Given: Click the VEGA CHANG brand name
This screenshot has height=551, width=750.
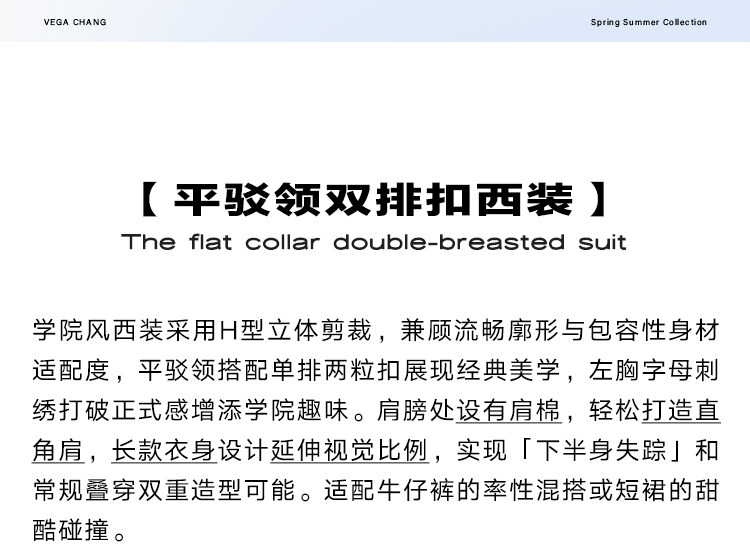Looking at the screenshot, I should (75, 22).
